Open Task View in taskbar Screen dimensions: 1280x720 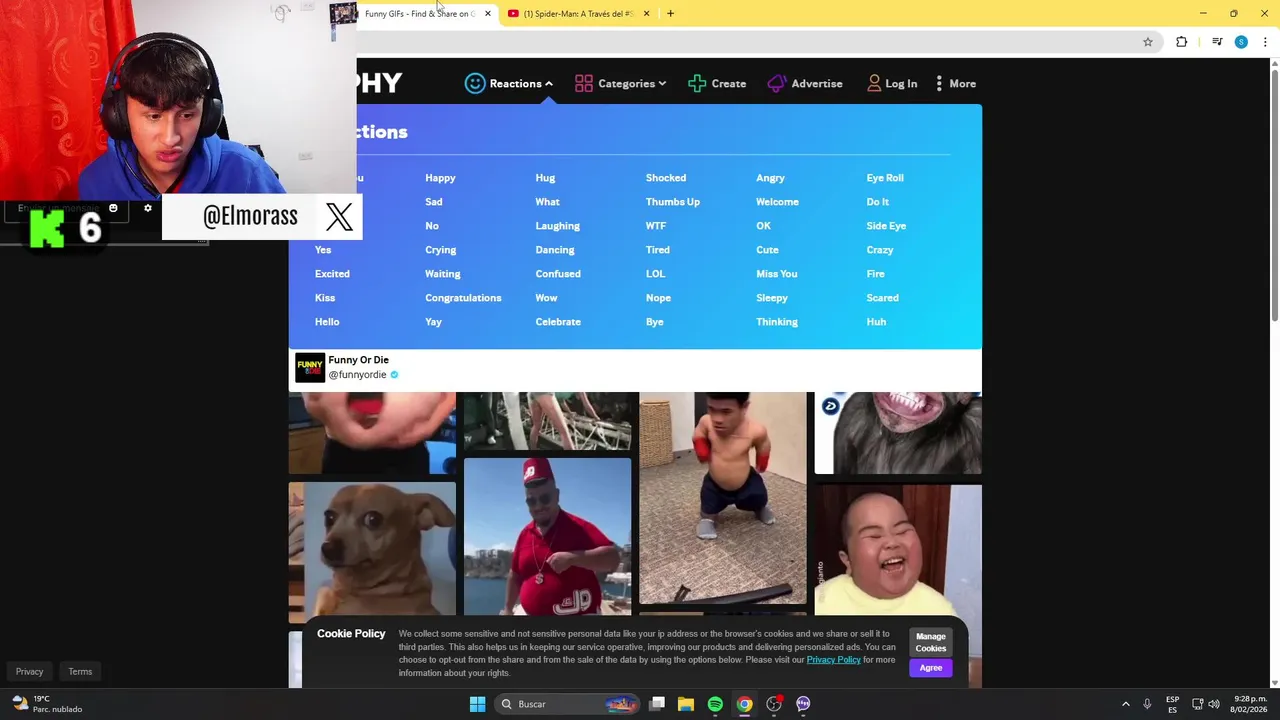click(657, 704)
